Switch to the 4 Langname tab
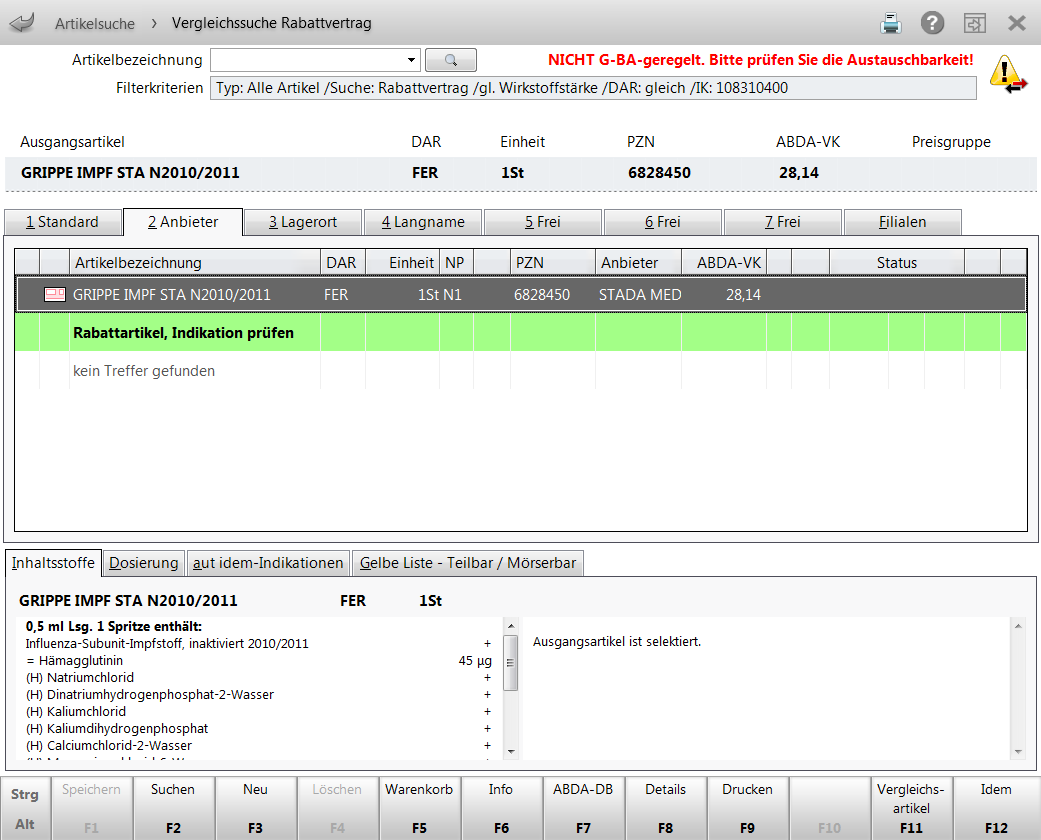Viewport: 1041px width, 840px height. click(x=423, y=222)
